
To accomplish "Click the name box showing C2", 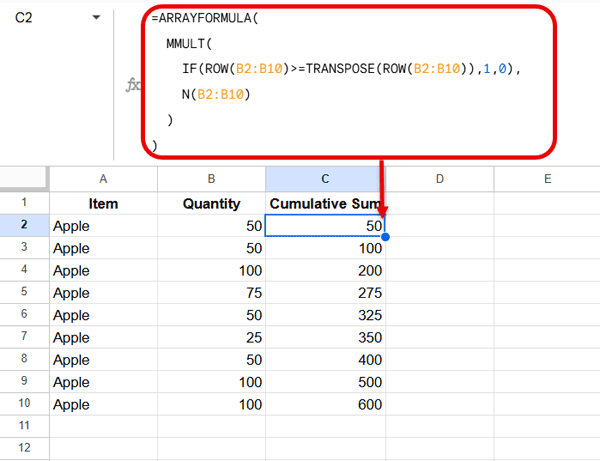I will point(40,18).
